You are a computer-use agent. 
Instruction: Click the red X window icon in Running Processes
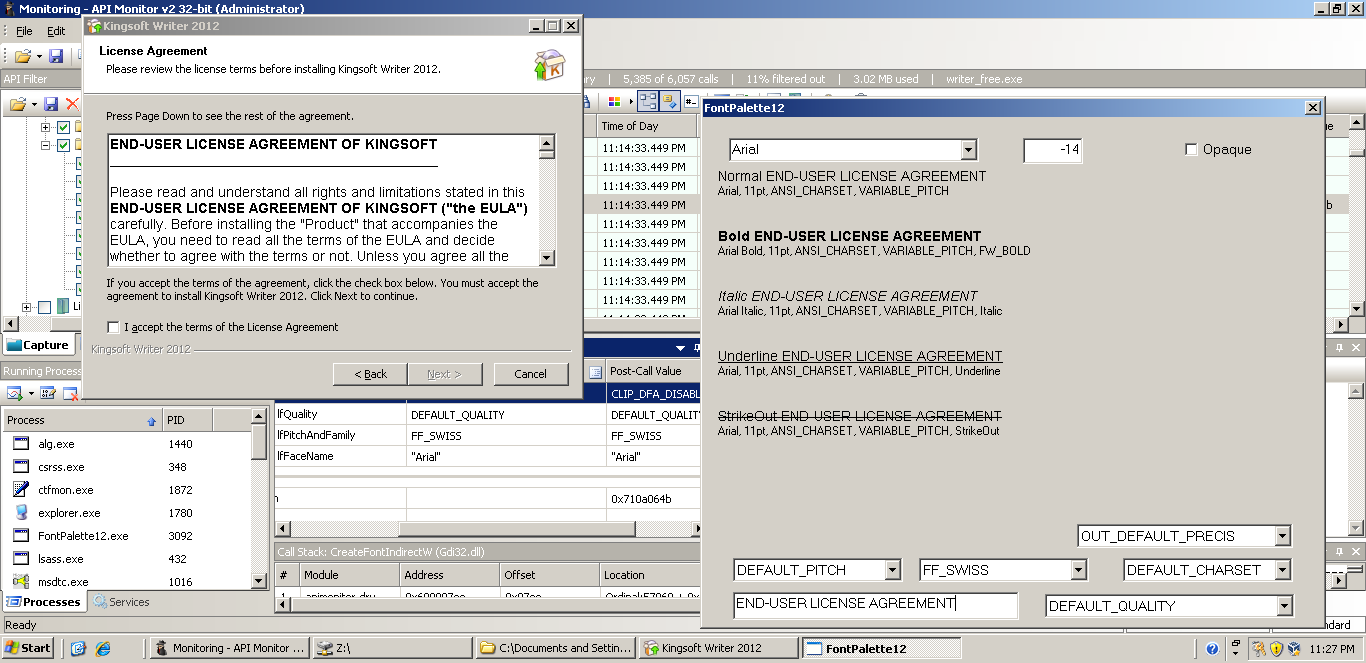click(x=69, y=393)
